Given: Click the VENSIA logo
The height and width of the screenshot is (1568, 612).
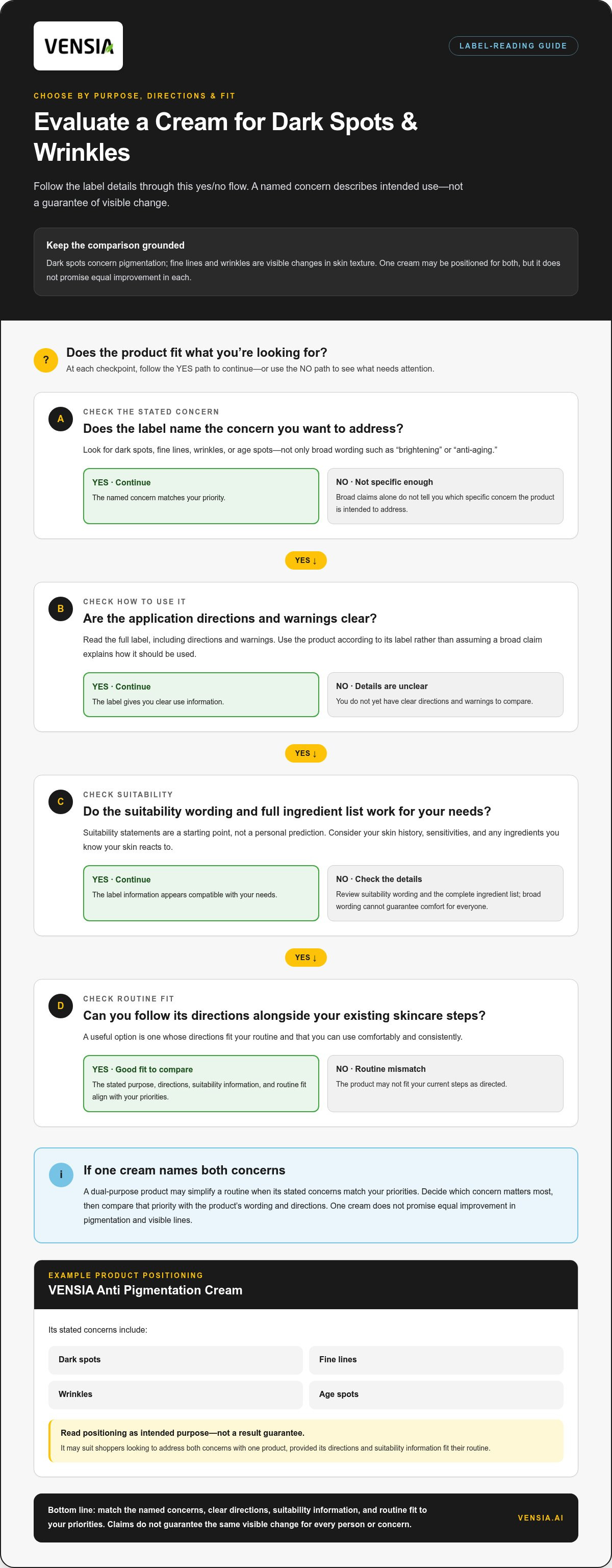Looking at the screenshot, I should click(78, 46).
